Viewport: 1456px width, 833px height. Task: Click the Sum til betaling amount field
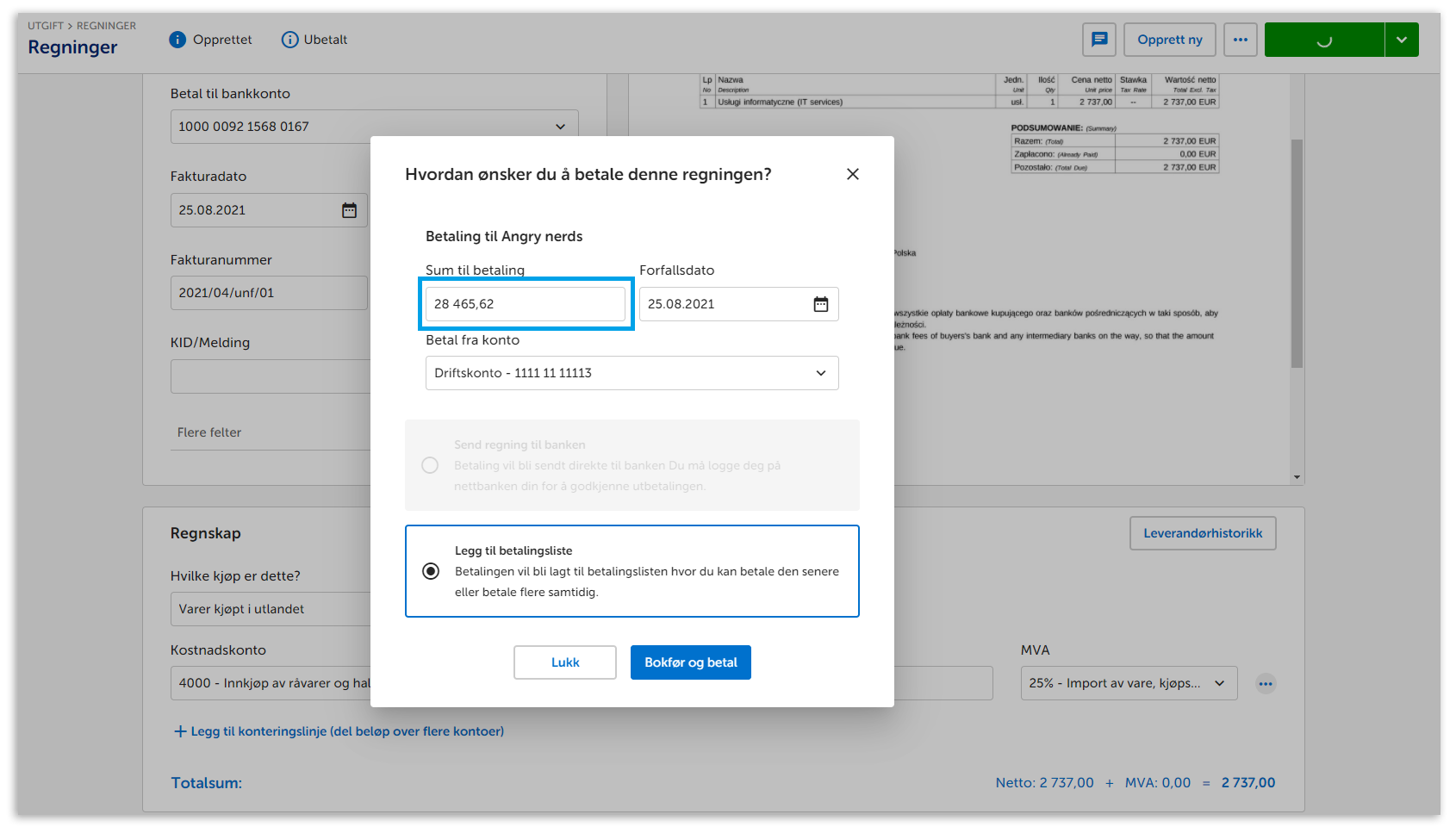(x=525, y=304)
